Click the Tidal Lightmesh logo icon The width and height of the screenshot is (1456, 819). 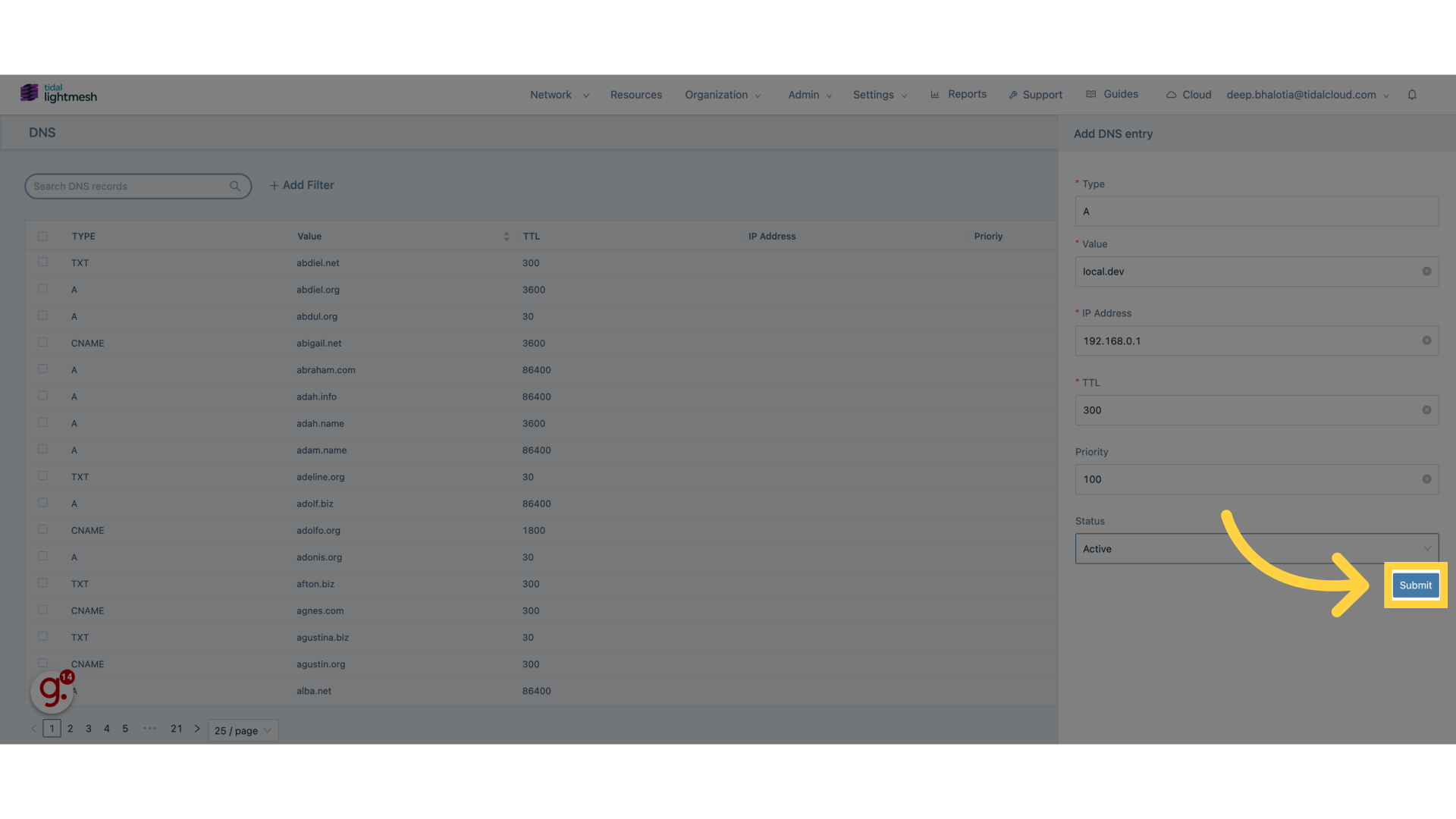[x=29, y=93]
